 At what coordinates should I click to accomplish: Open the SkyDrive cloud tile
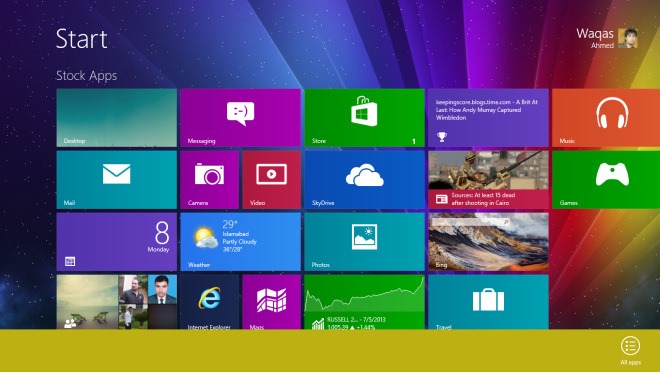[x=365, y=180]
